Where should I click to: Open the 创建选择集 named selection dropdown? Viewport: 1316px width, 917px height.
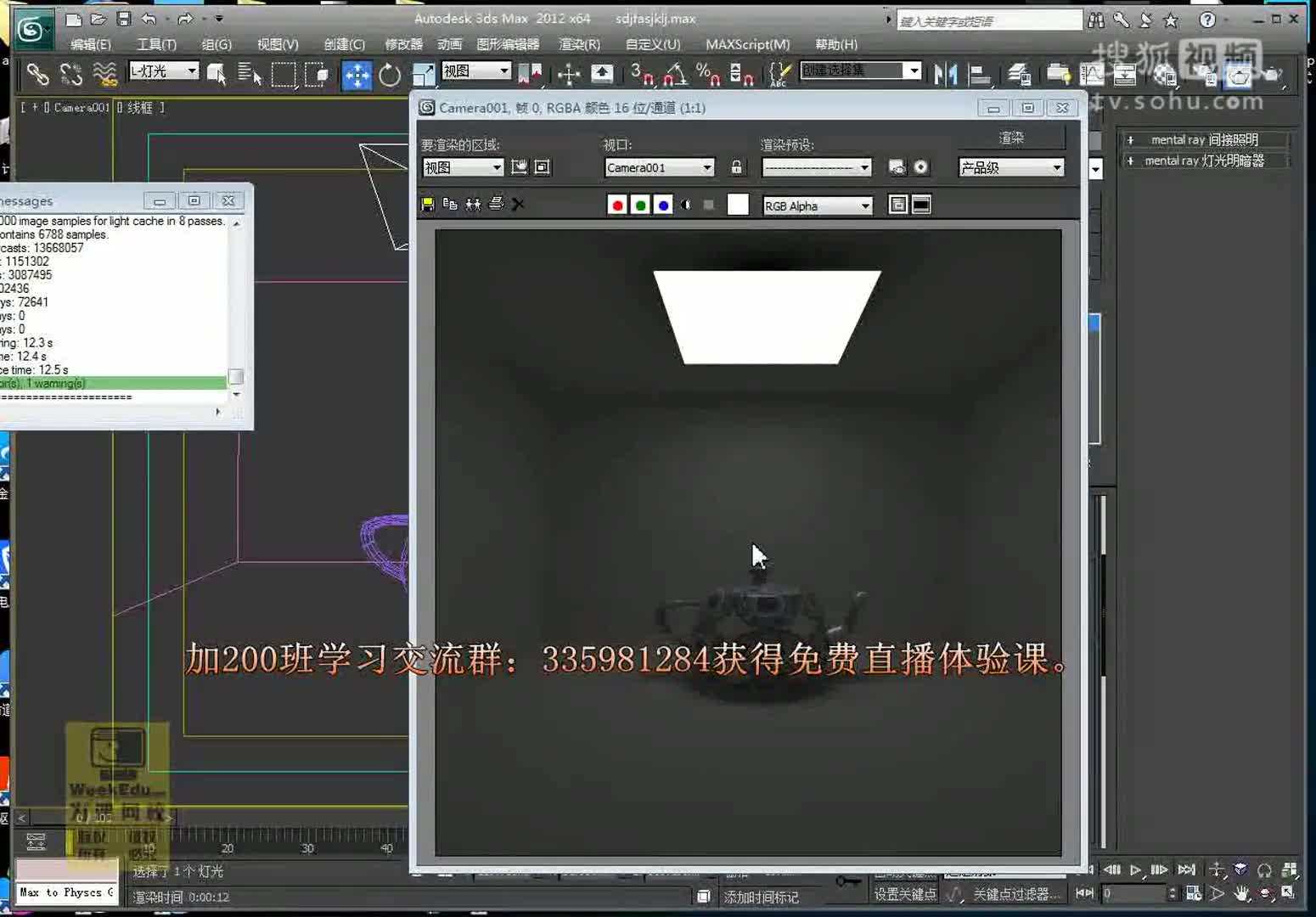pos(861,70)
